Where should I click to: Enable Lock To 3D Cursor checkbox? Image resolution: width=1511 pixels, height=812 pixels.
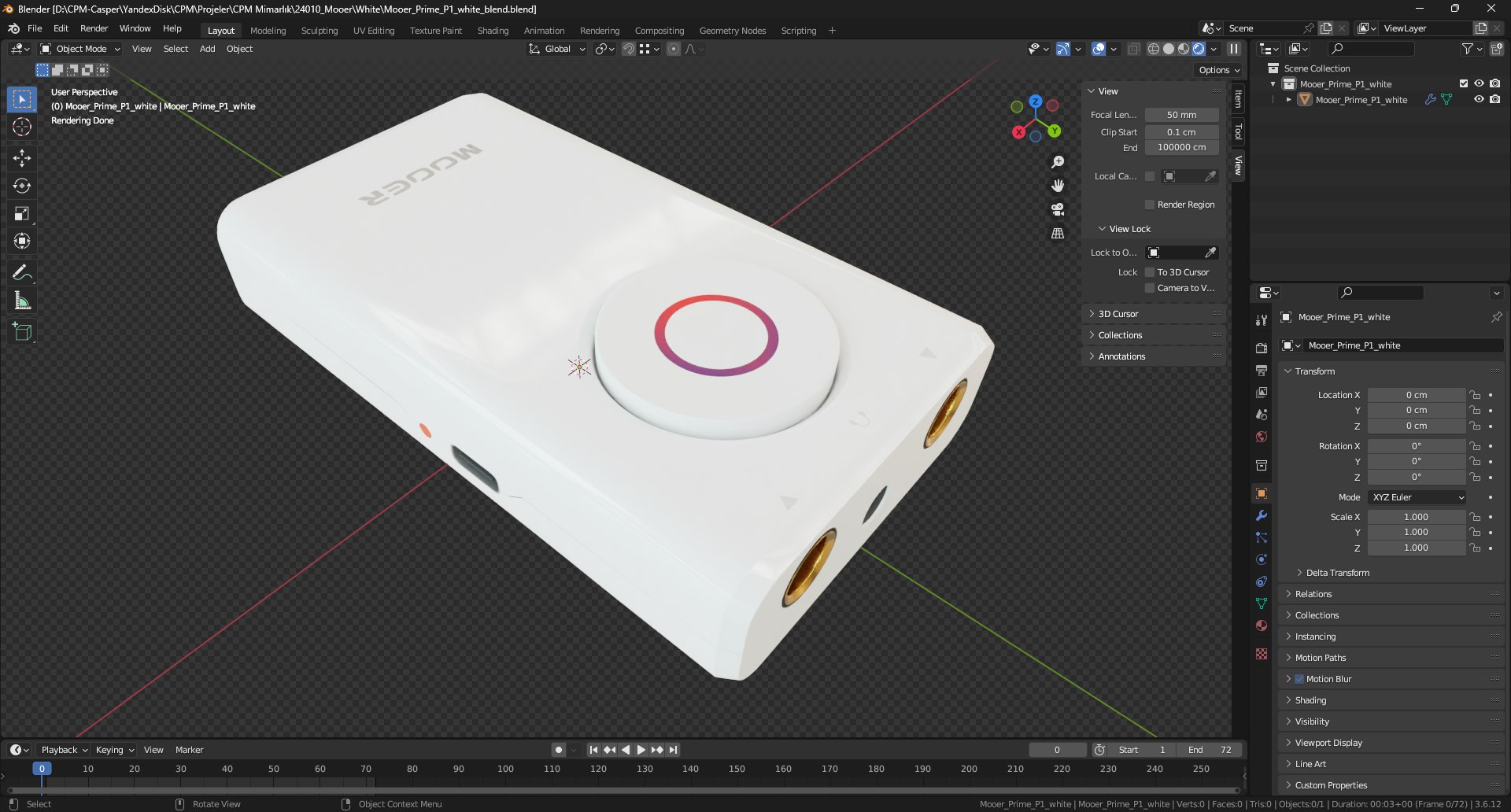pyautogui.click(x=1150, y=272)
